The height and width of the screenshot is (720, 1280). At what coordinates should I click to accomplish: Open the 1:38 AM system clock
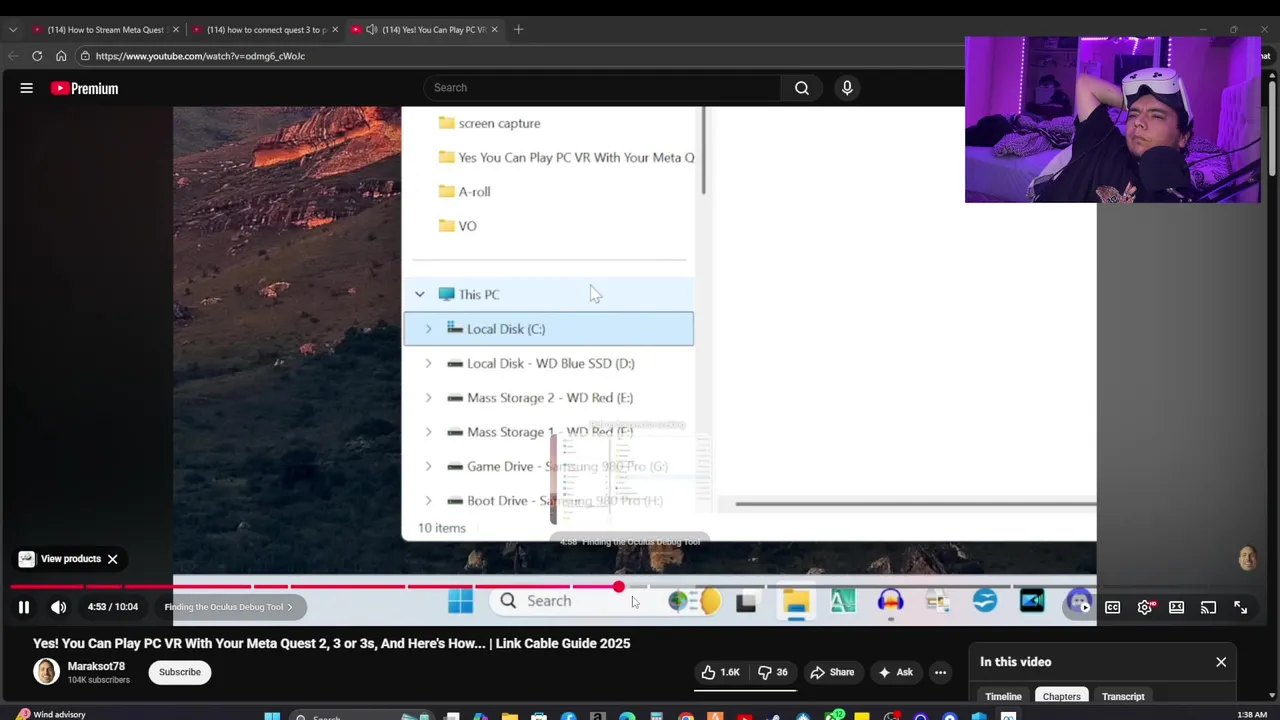pos(1252,714)
